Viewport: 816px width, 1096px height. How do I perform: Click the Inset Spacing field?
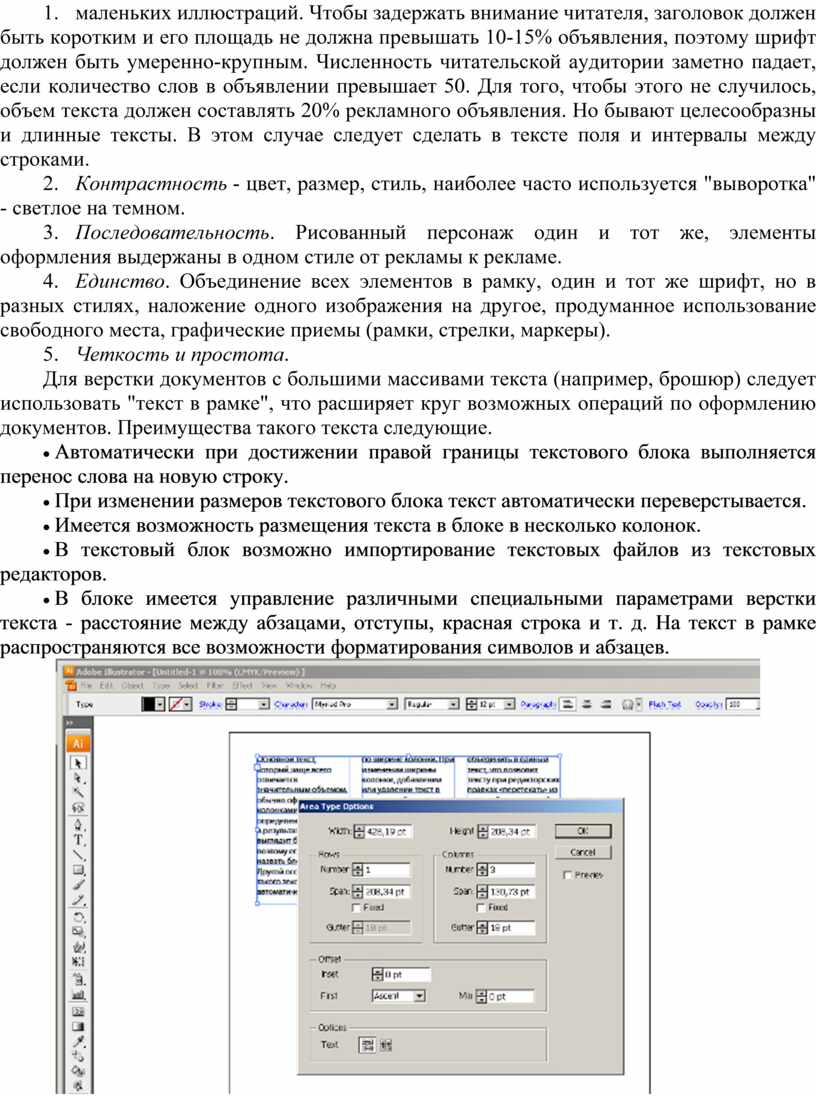pyautogui.click(x=407, y=974)
